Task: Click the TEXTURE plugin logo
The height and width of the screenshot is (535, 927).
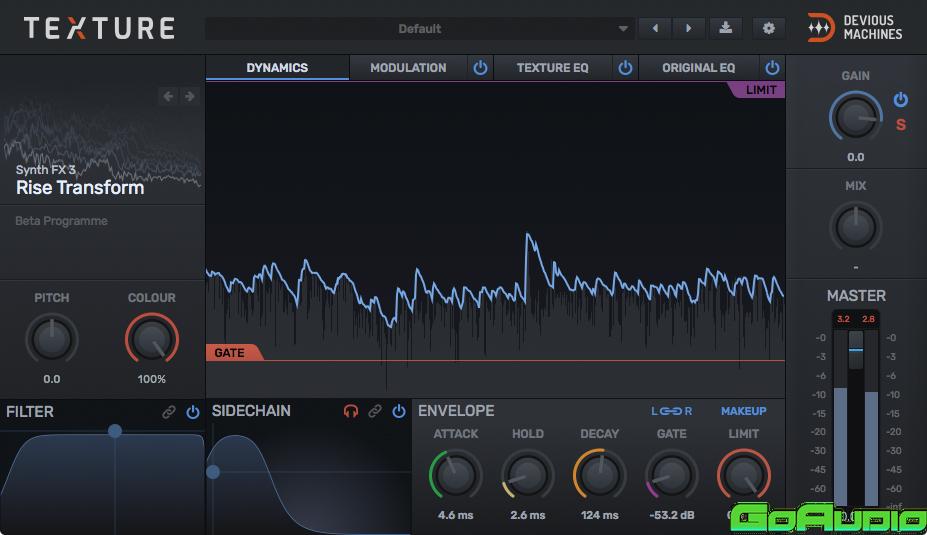Action: (99, 28)
